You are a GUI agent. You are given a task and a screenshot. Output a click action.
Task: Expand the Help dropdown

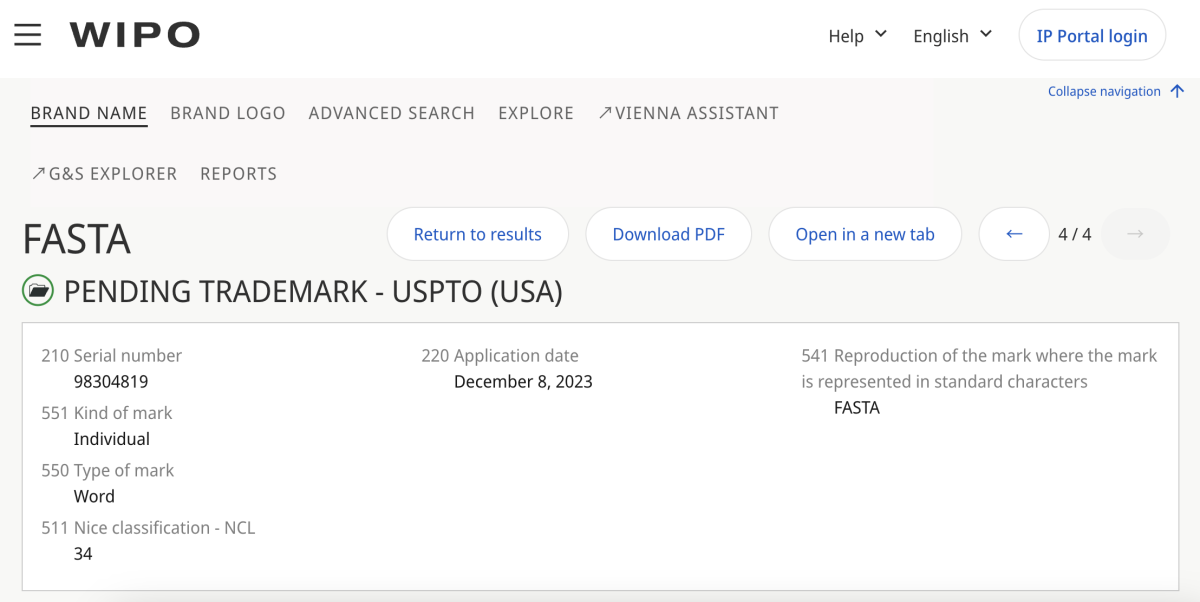[x=858, y=36]
